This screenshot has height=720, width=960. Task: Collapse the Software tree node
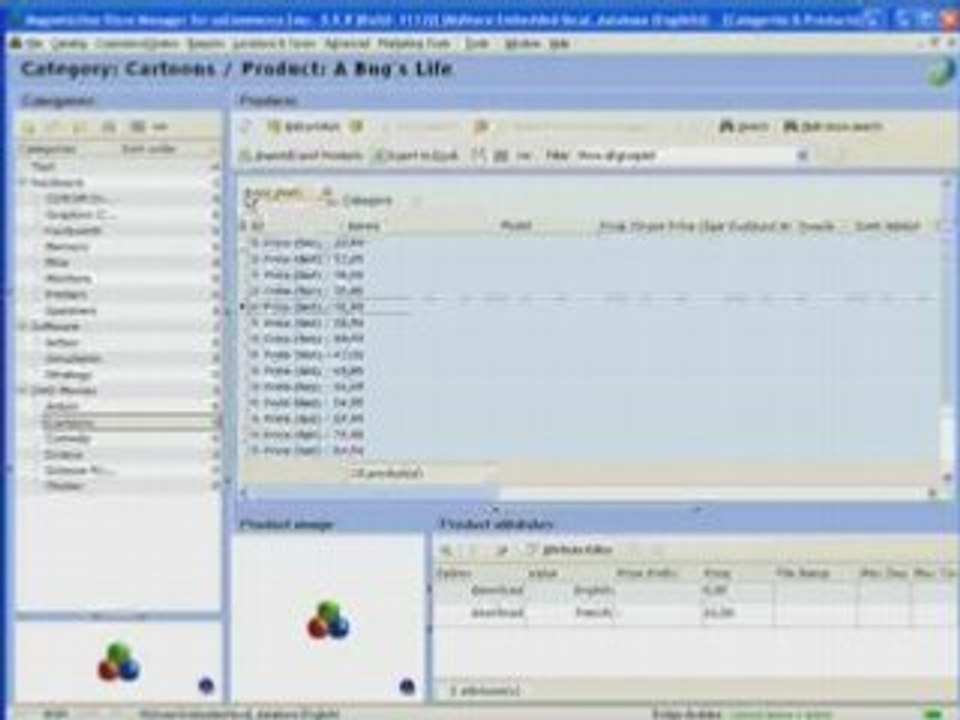coord(23,326)
